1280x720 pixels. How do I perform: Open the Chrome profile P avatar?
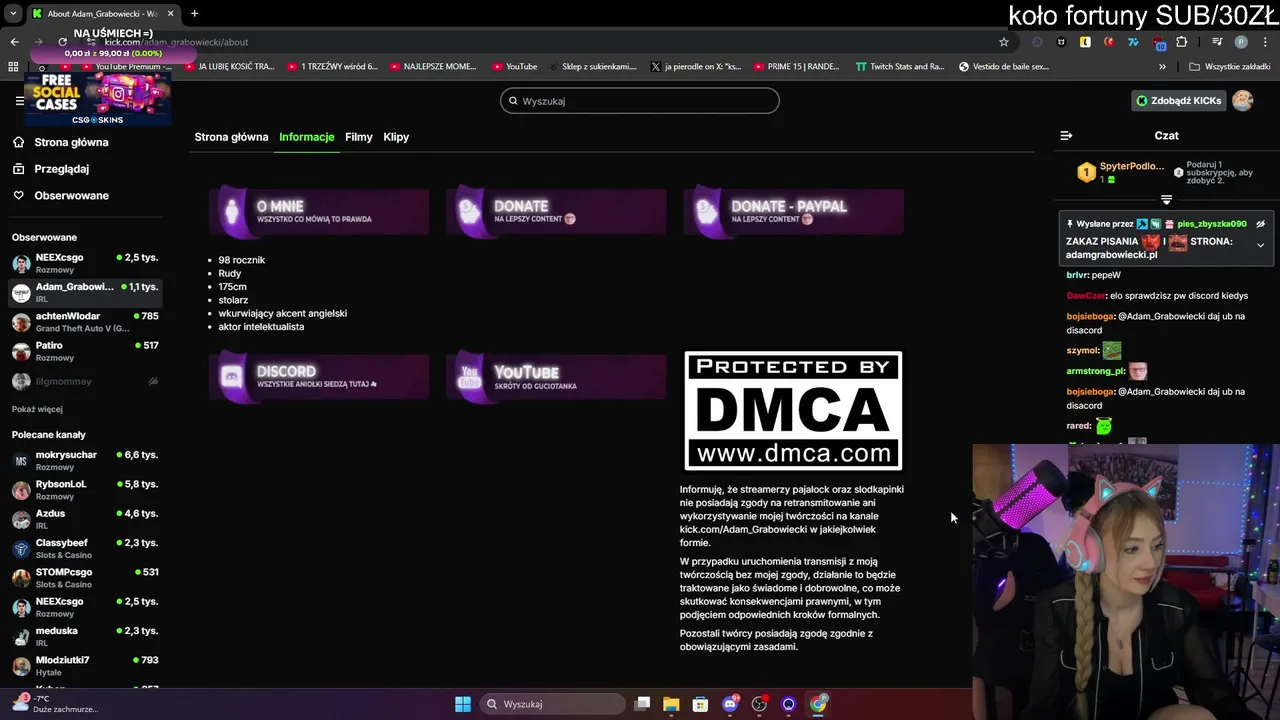[1241, 42]
